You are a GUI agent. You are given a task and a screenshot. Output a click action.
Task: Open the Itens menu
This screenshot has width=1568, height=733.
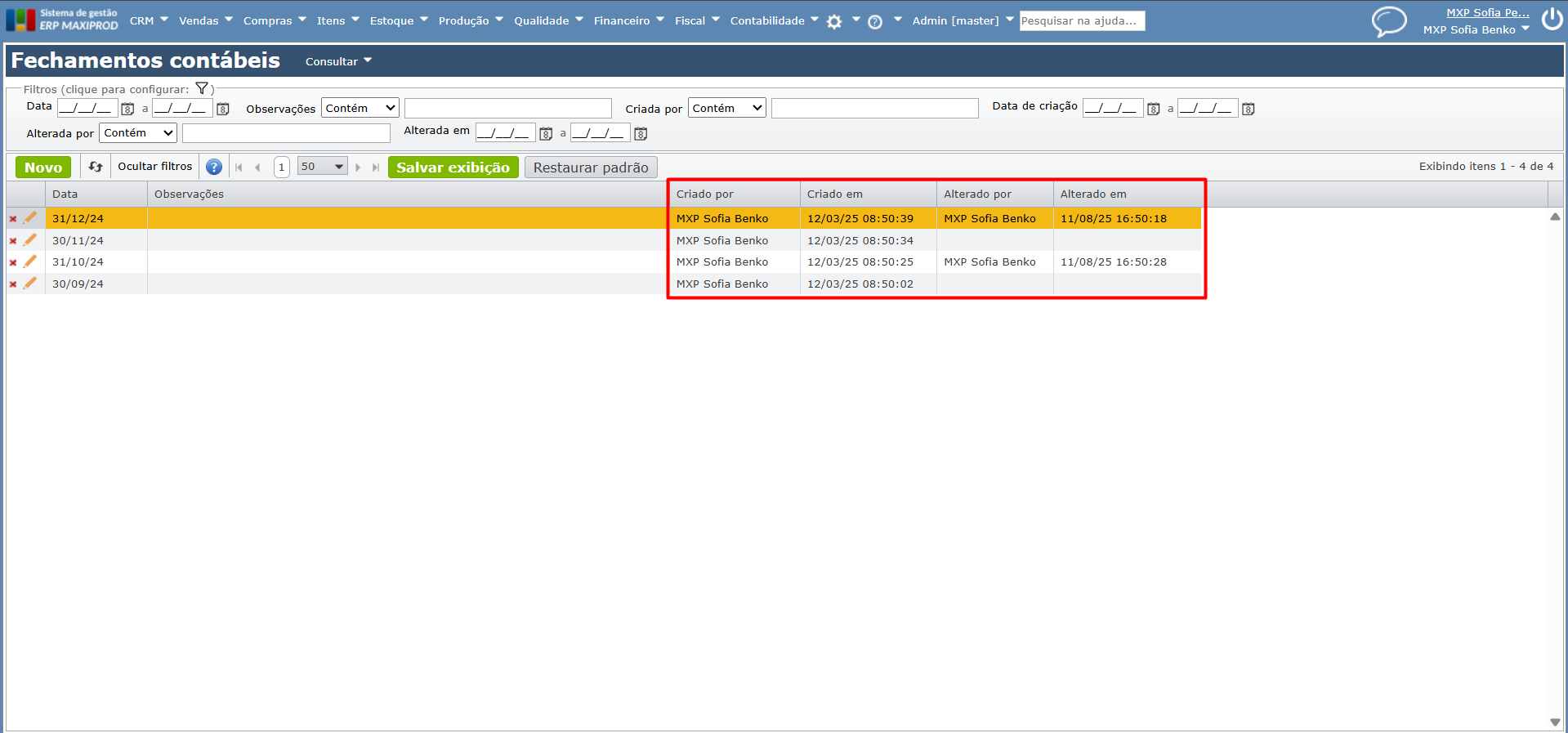tap(338, 20)
